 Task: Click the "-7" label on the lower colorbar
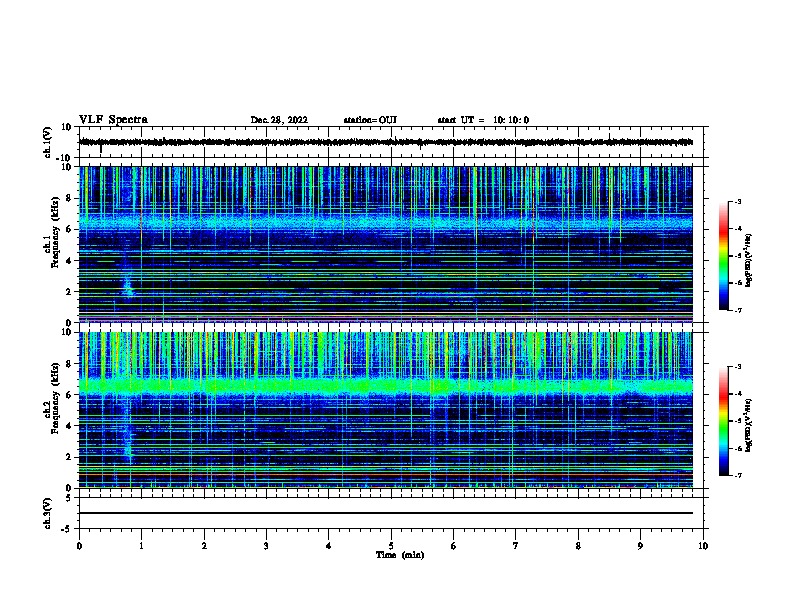738,475
